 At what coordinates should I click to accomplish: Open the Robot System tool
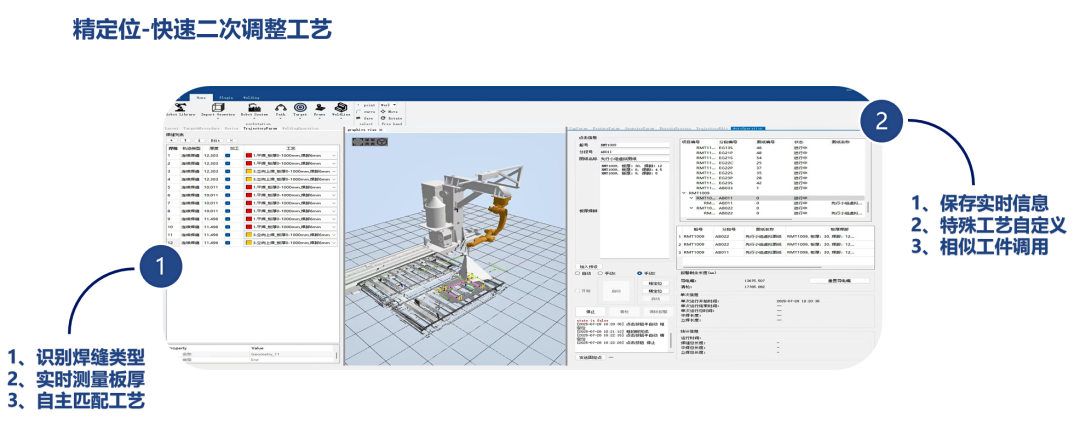pos(254,109)
